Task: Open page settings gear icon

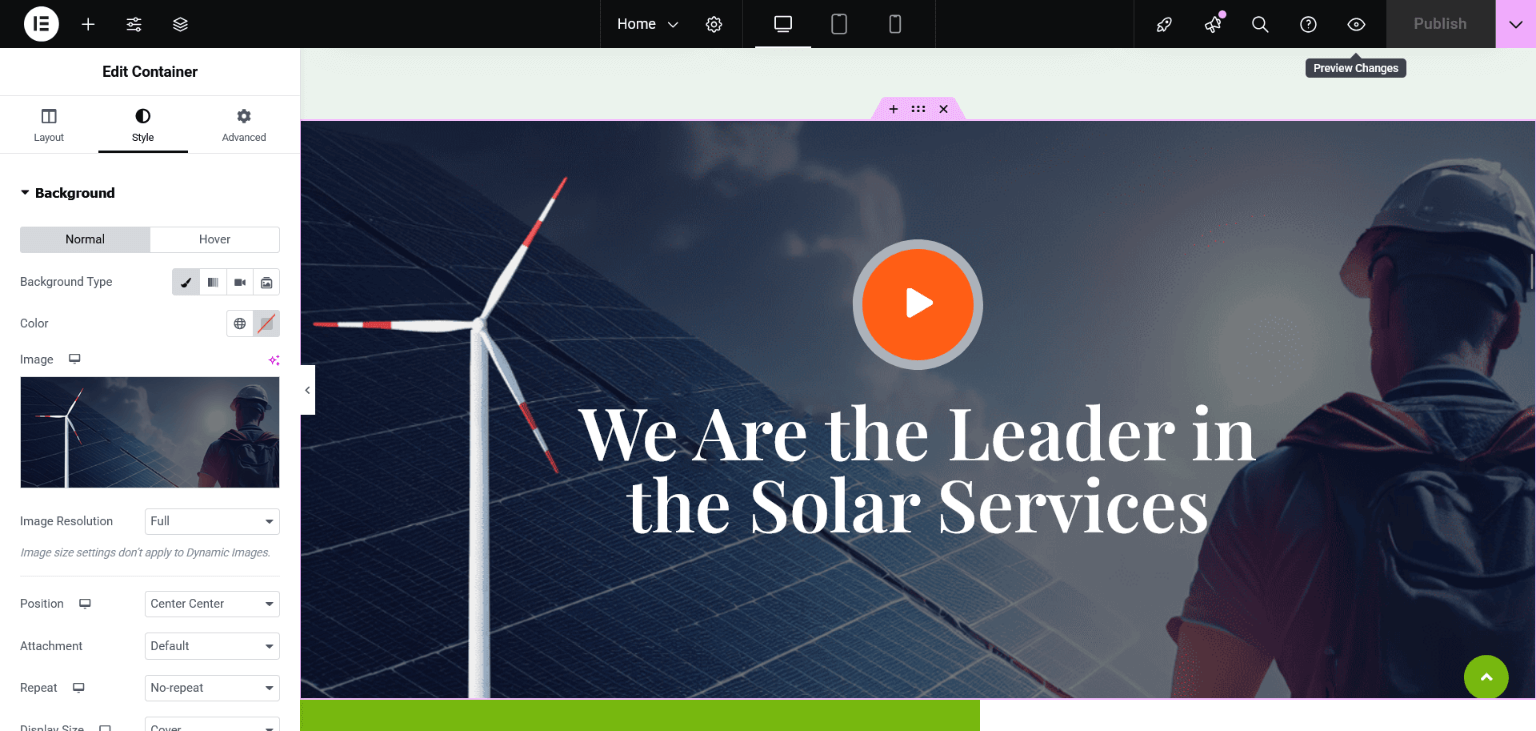Action: click(x=714, y=24)
